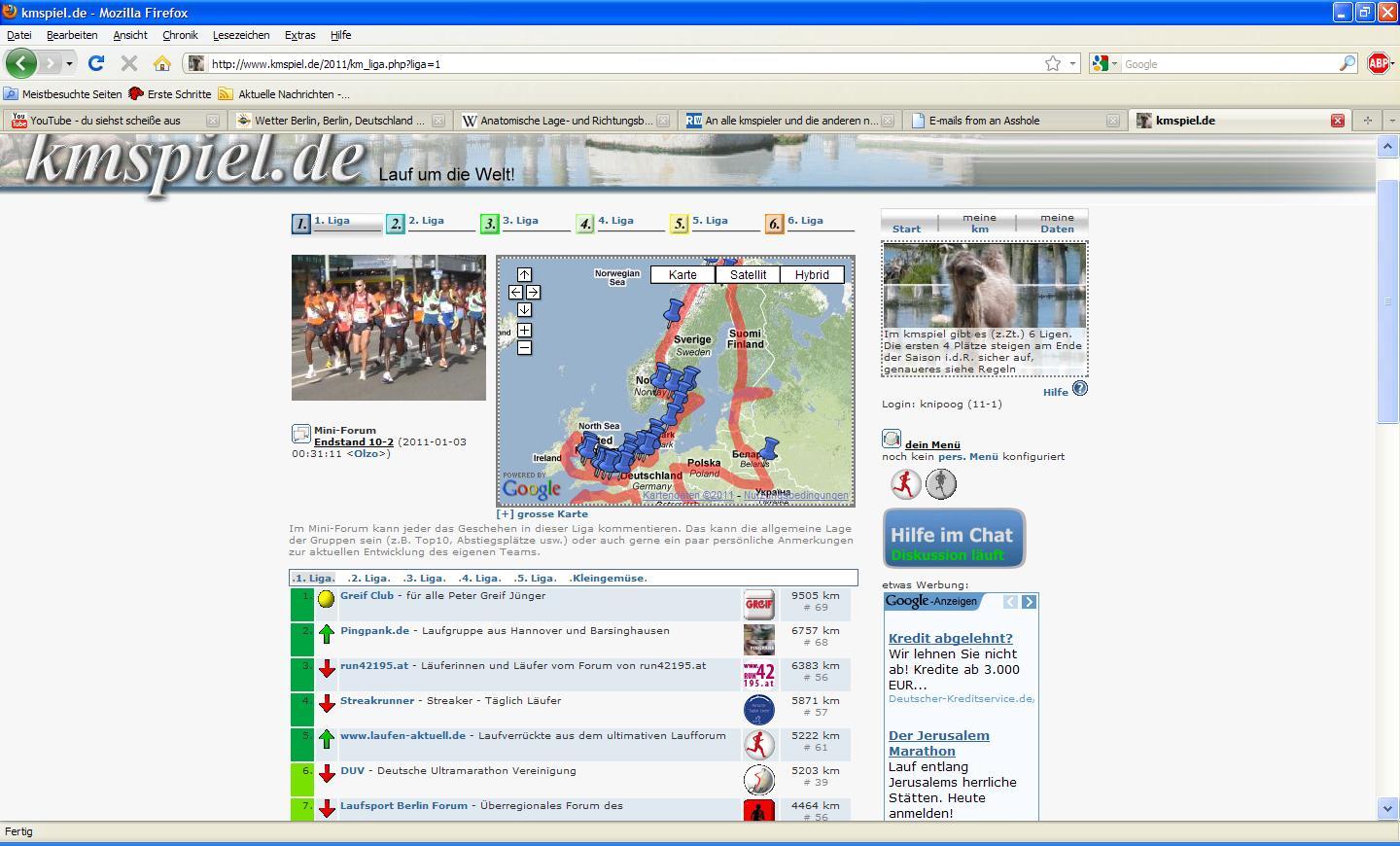Screen dimensions: 1400x846
Task: Click the Google search field
Action: pos(1229,63)
